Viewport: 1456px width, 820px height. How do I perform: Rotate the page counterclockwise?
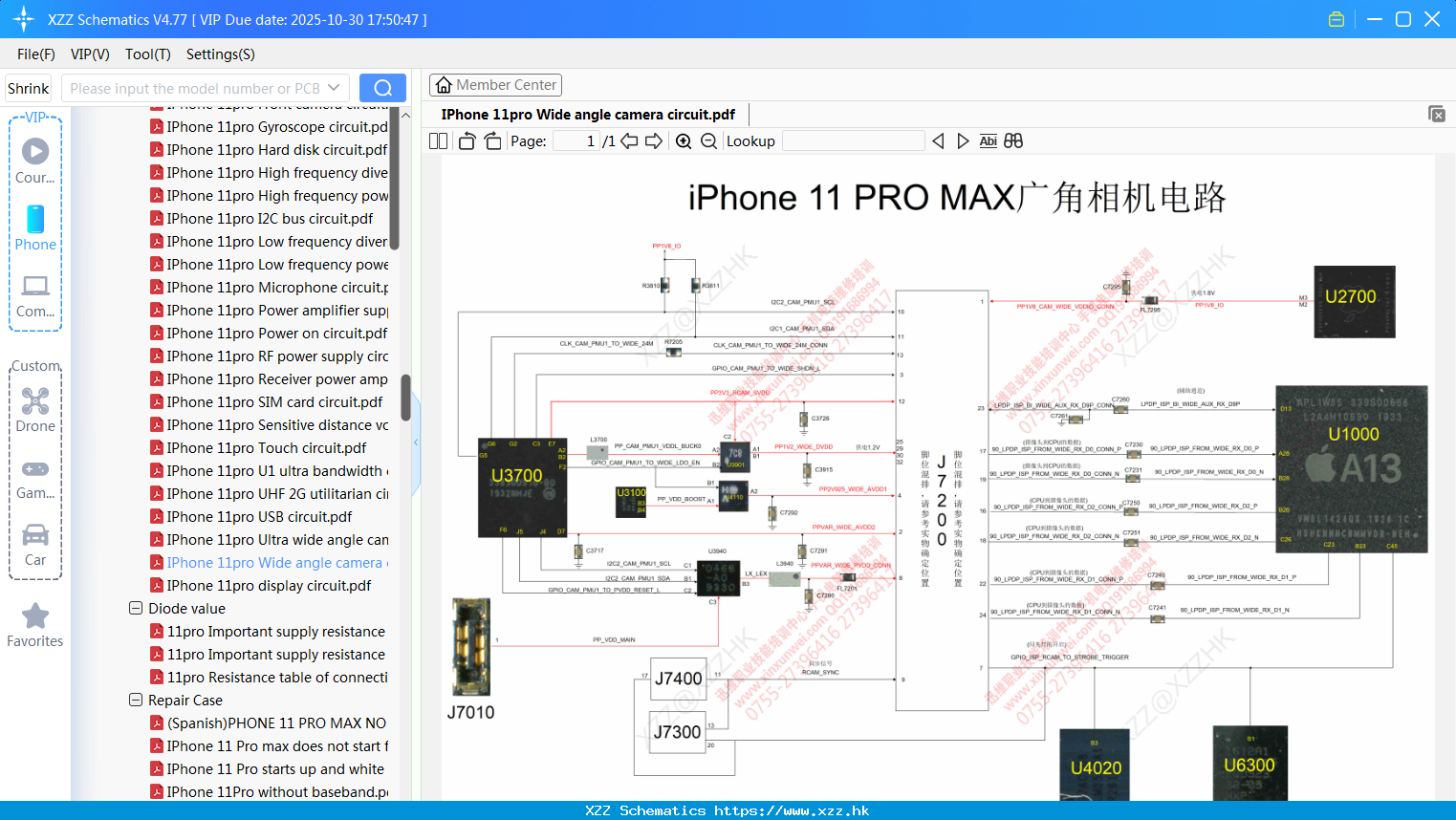(x=467, y=141)
